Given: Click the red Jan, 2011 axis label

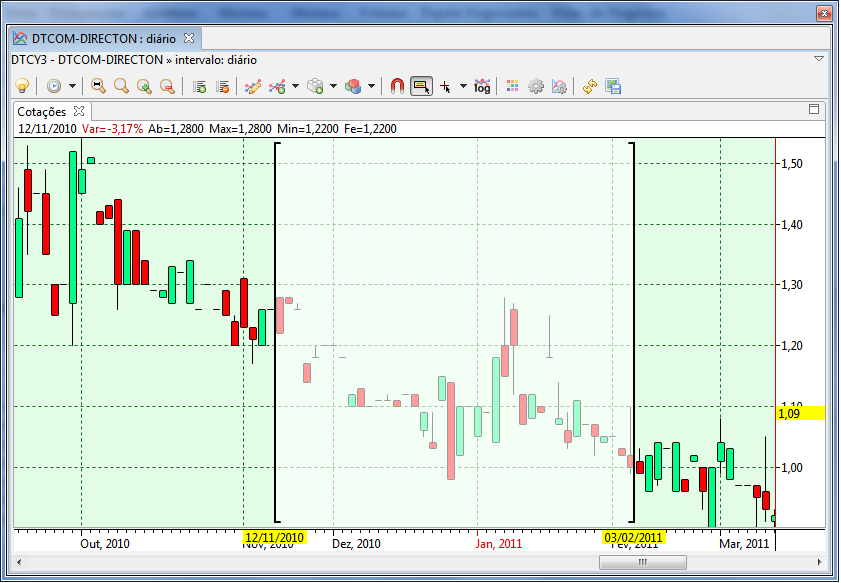Looking at the screenshot, I should (499, 543).
